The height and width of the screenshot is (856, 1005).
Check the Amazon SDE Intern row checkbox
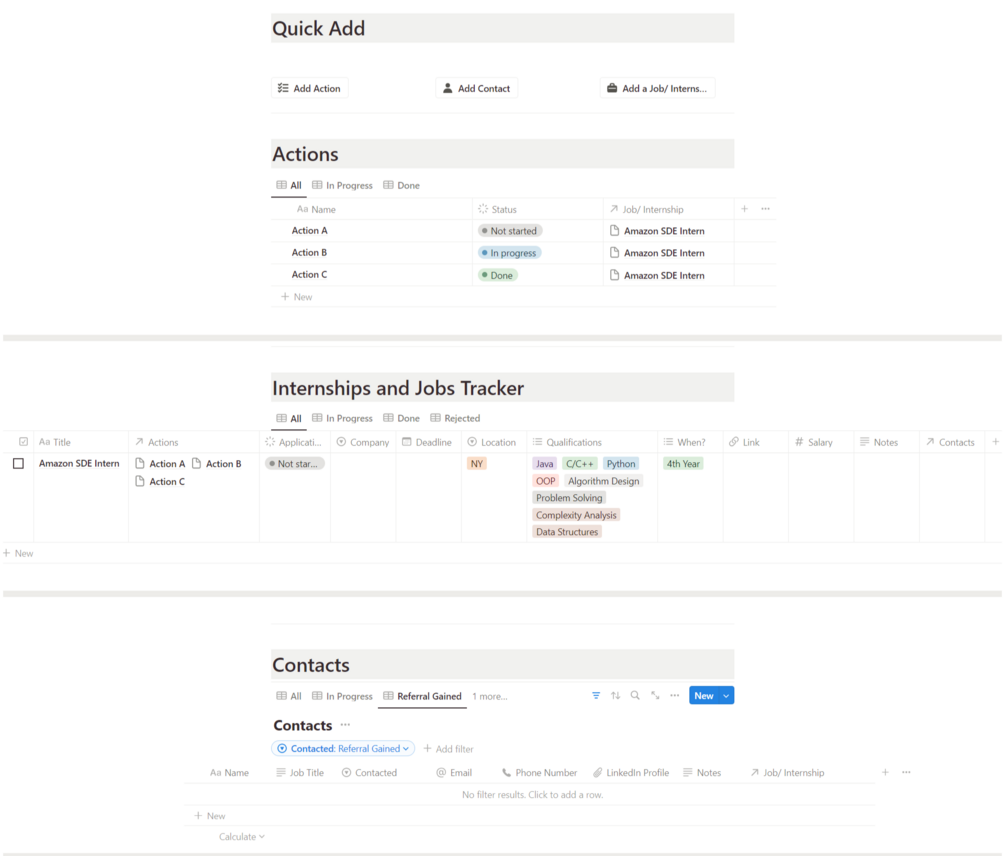coord(18,464)
